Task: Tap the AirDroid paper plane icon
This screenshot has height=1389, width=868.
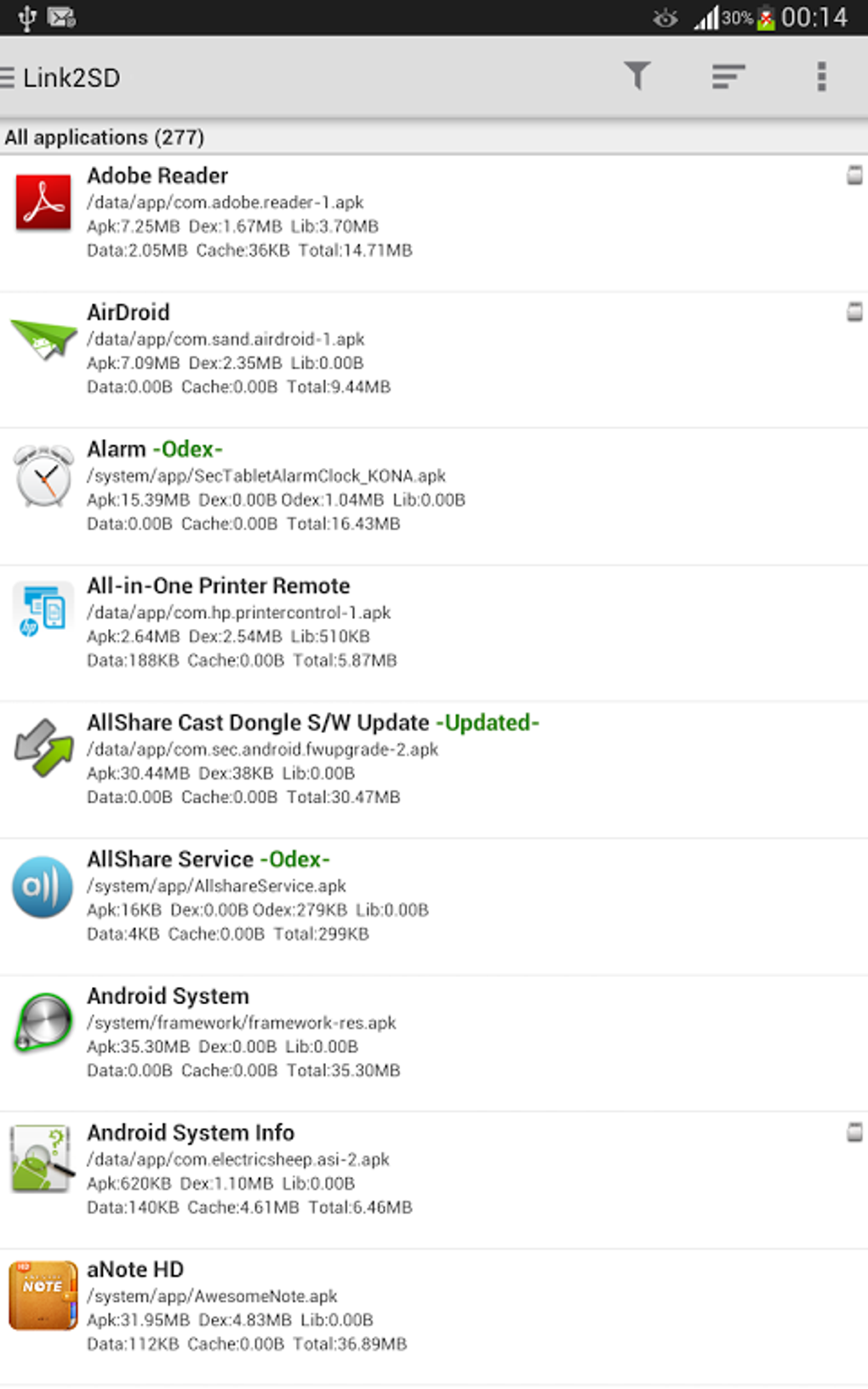Action: (43, 339)
